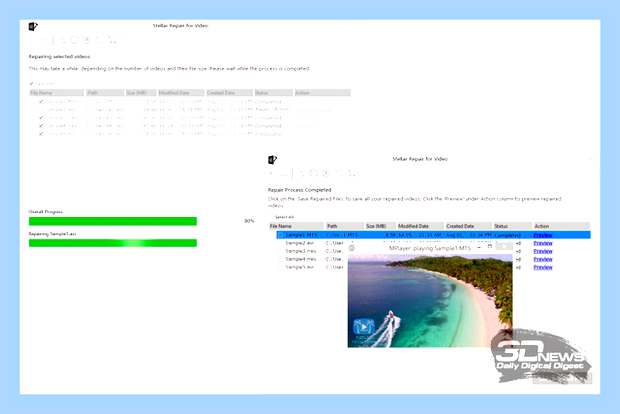
Task: Click the MPlayer window's title bar icon
Action: point(352,248)
